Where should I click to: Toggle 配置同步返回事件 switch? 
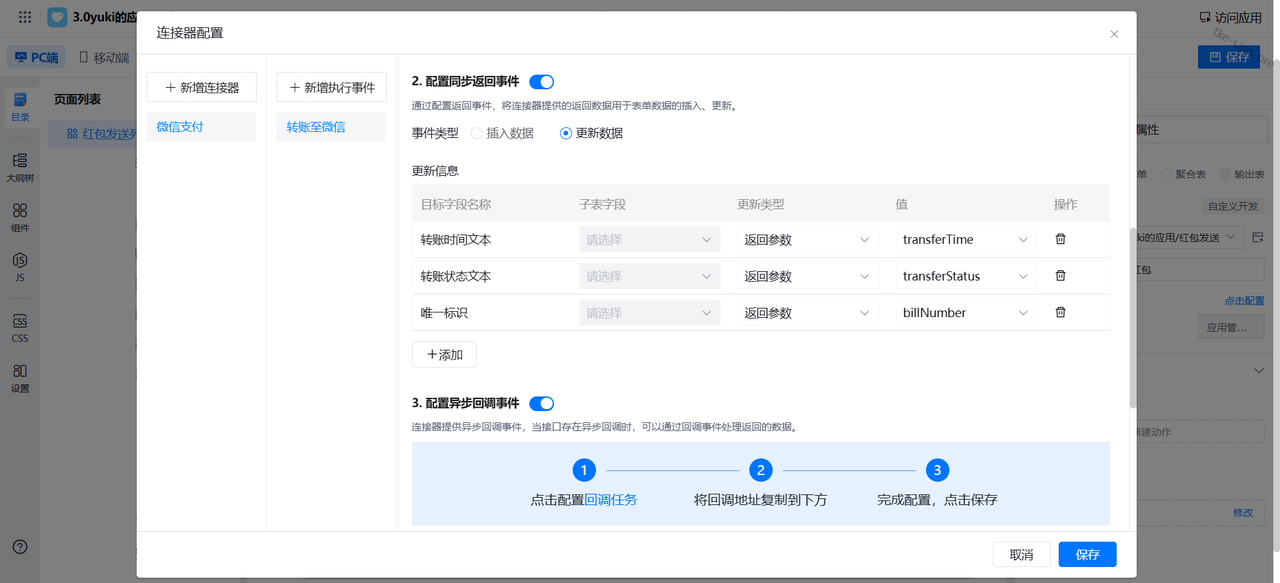tap(541, 82)
